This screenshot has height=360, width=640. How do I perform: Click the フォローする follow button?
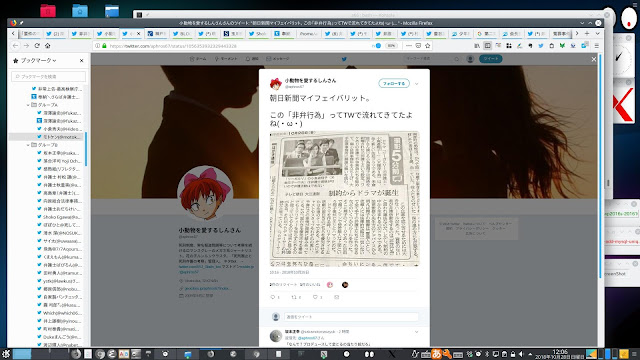click(393, 83)
